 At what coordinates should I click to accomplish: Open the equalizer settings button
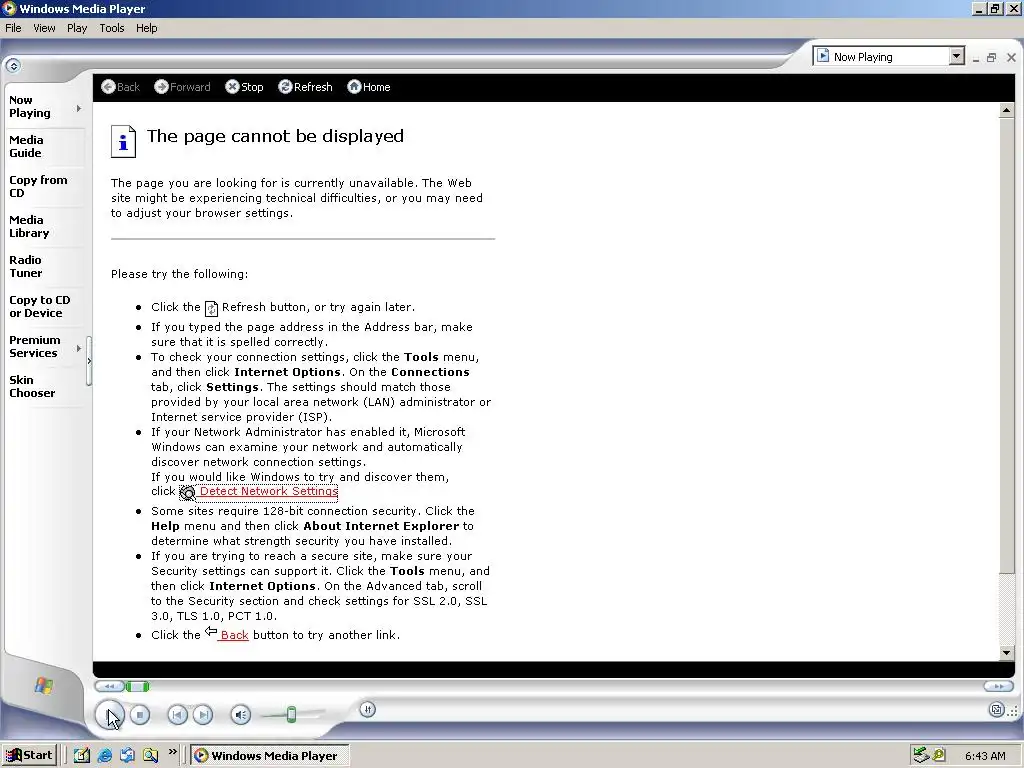[x=368, y=709]
